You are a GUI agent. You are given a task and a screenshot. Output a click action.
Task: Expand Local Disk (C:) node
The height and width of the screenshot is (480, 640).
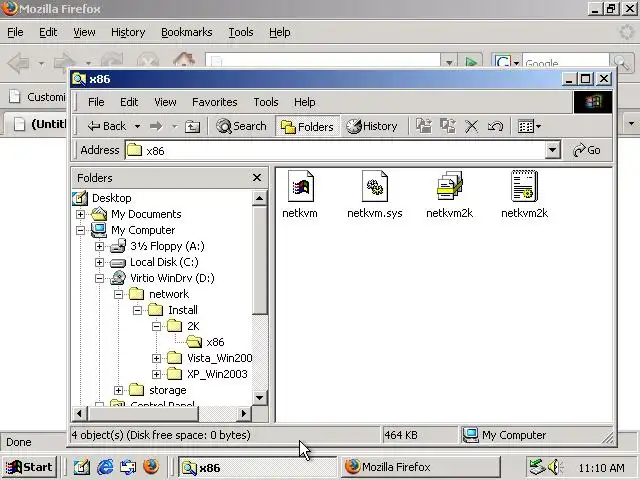pyautogui.click(x=99, y=262)
